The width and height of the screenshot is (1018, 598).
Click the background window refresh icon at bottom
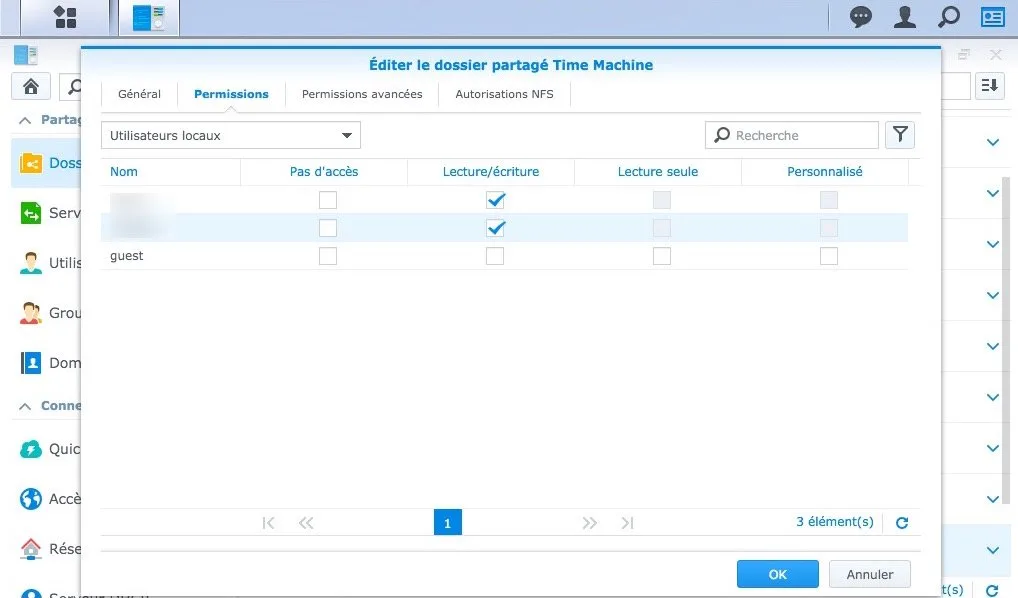click(992, 590)
